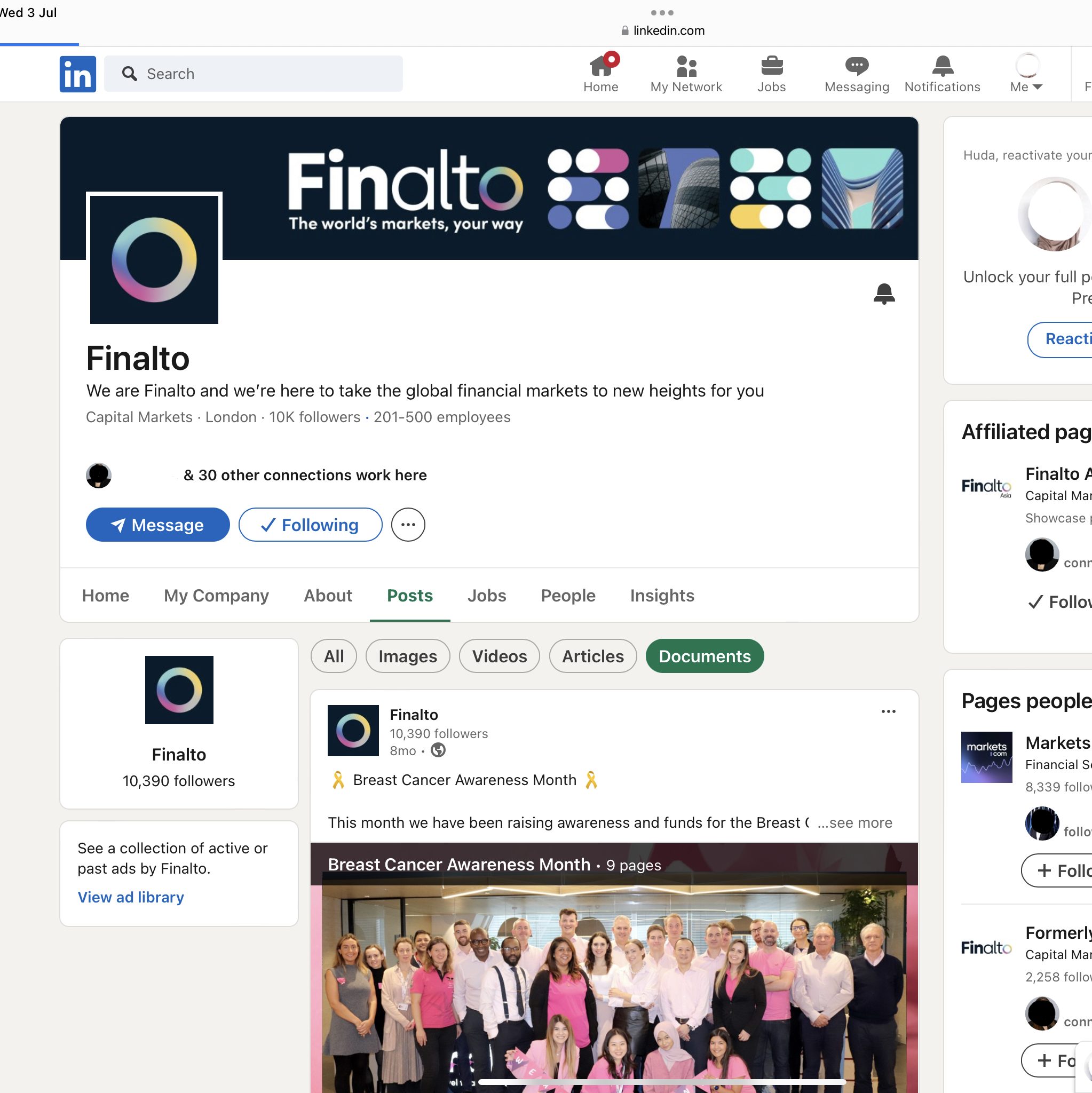Open more options circle beside Following
1092x1093 pixels.
pos(408,525)
